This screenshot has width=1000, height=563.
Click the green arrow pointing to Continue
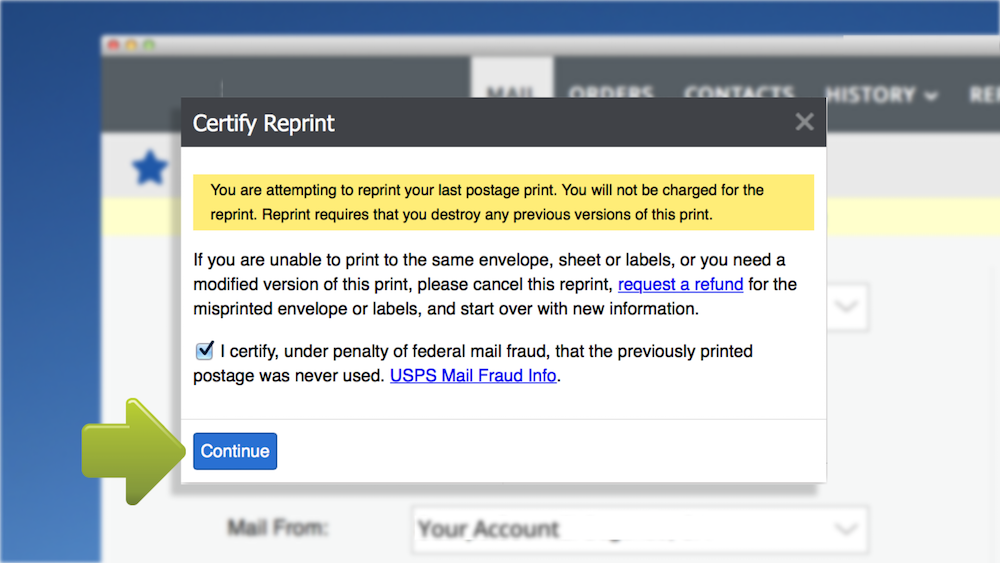point(133,451)
